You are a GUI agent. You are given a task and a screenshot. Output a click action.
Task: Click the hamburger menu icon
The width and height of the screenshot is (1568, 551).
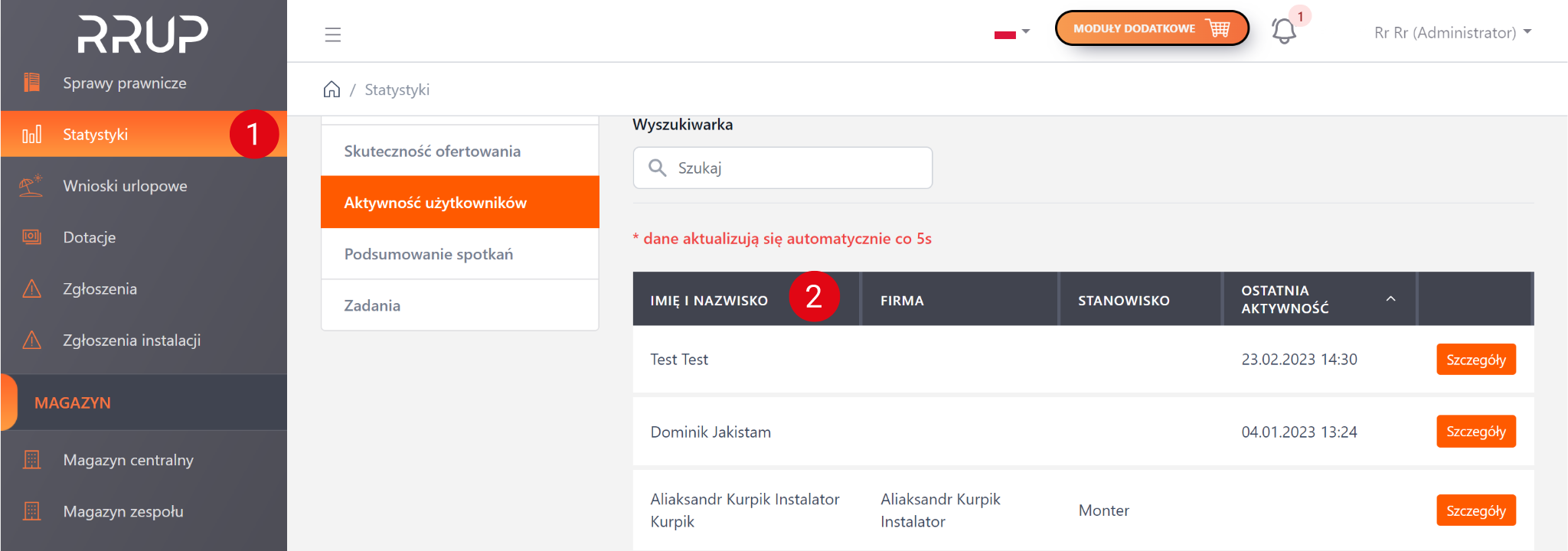(x=332, y=34)
